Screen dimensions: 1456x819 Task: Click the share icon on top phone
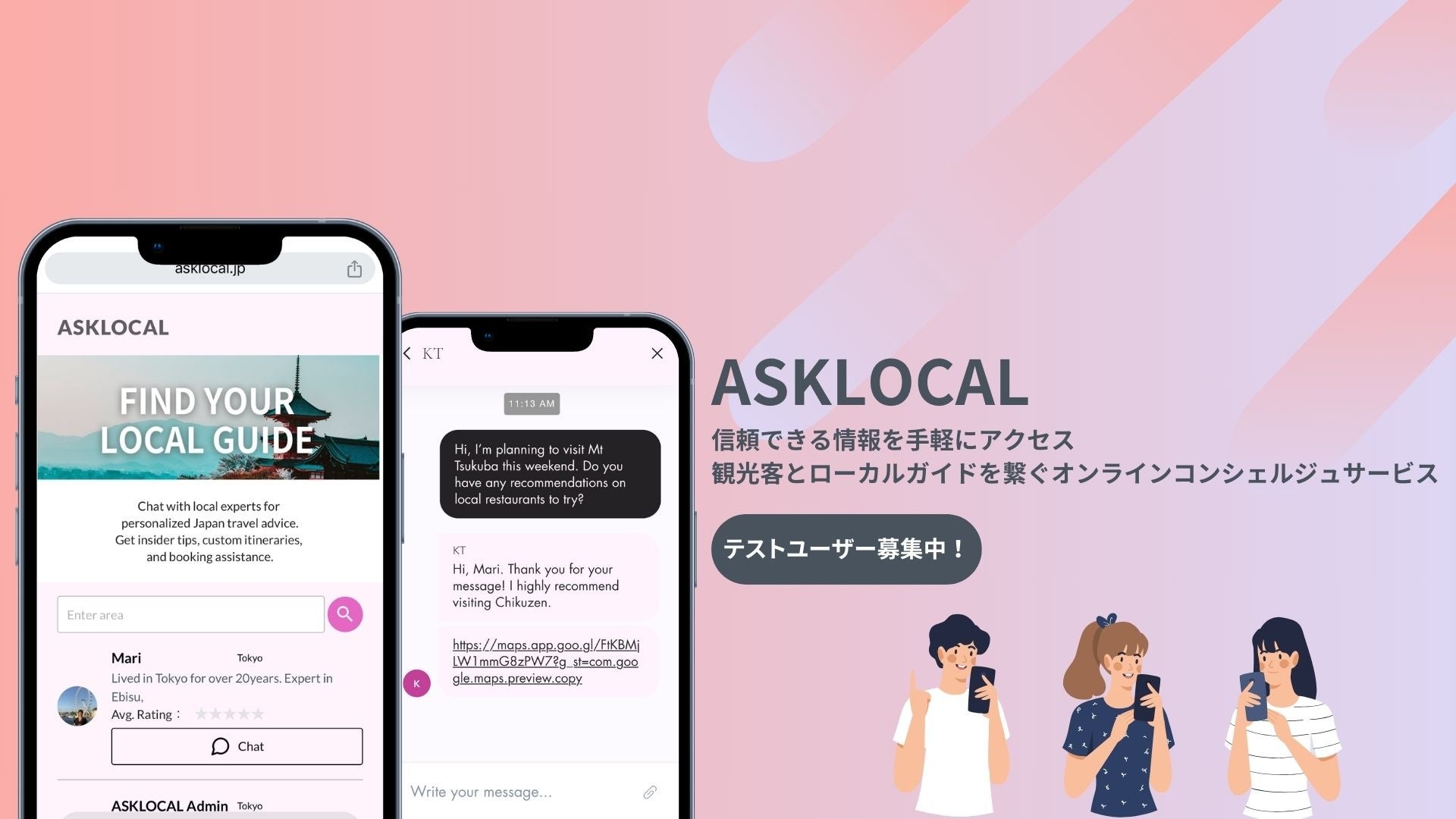point(354,268)
